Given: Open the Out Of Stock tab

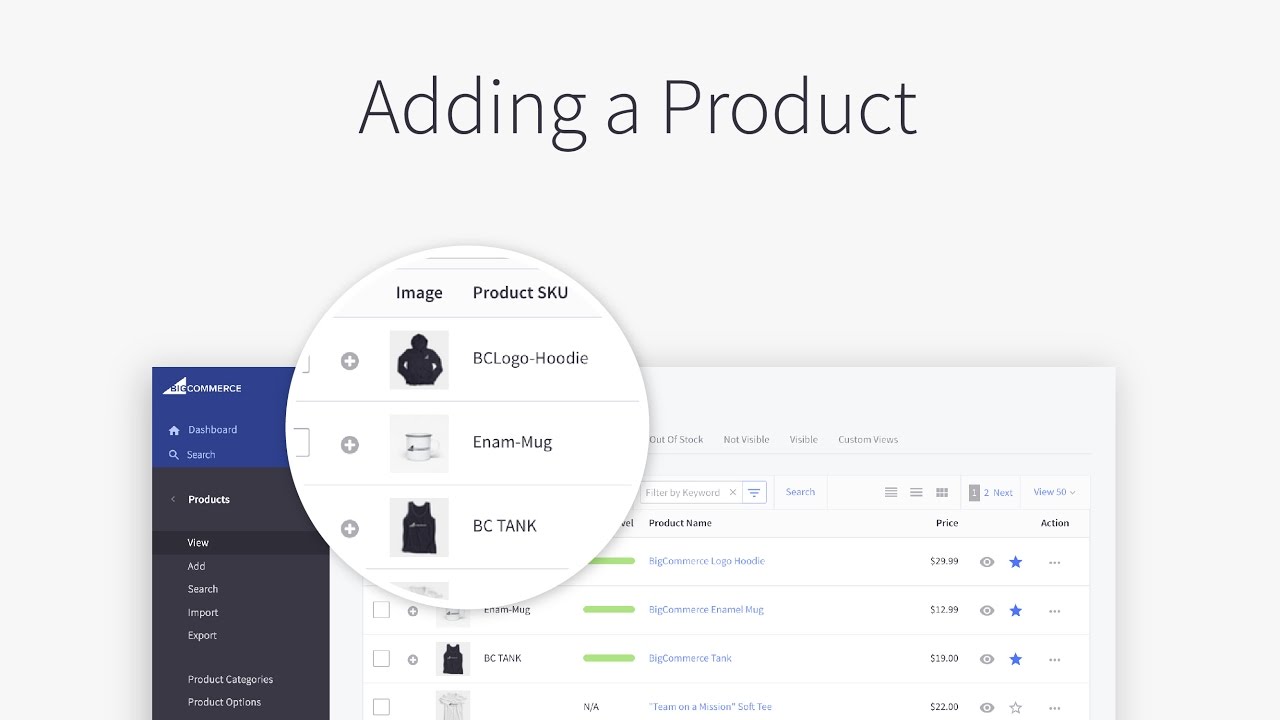Looking at the screenshot, I should tap(676, 440).
